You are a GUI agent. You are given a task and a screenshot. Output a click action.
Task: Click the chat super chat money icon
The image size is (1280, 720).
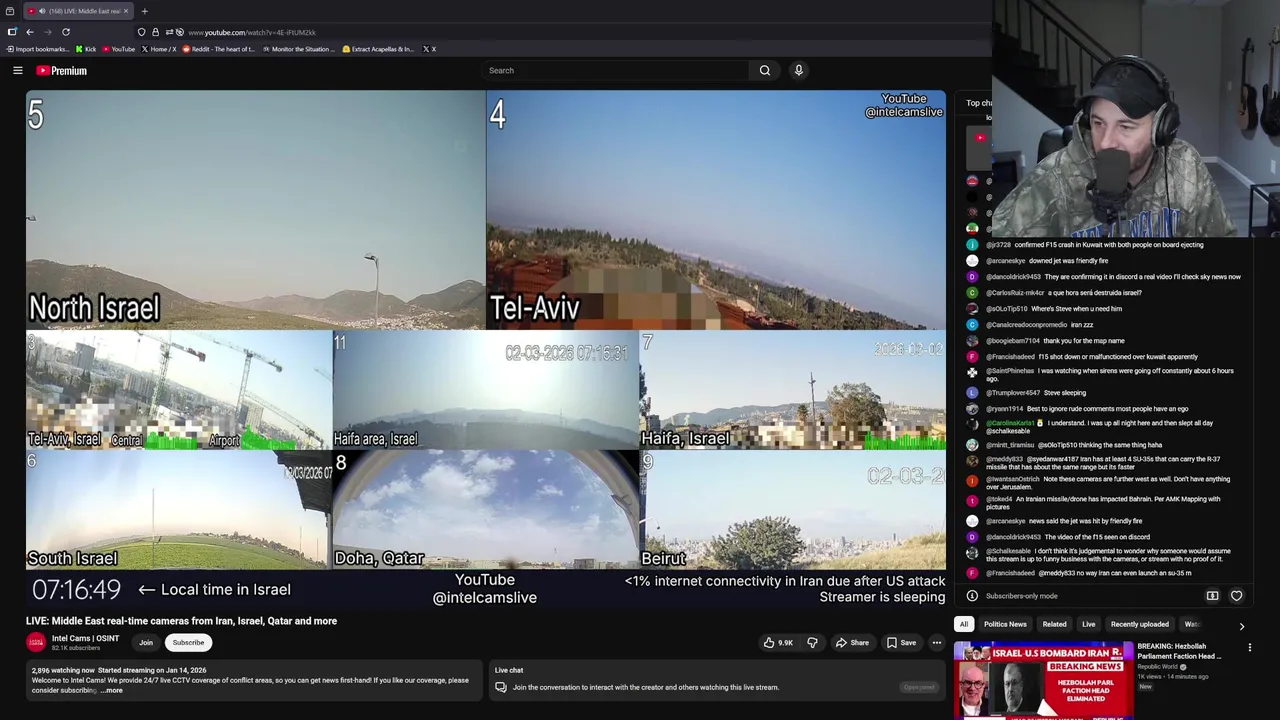(x=1212, y=596)
